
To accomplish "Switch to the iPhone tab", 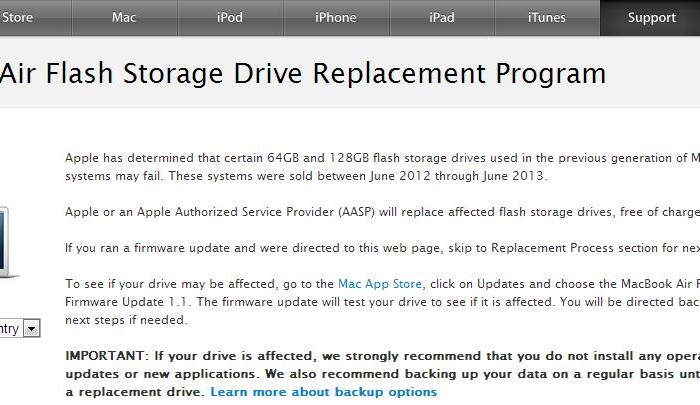I will (x=335, y=17).
